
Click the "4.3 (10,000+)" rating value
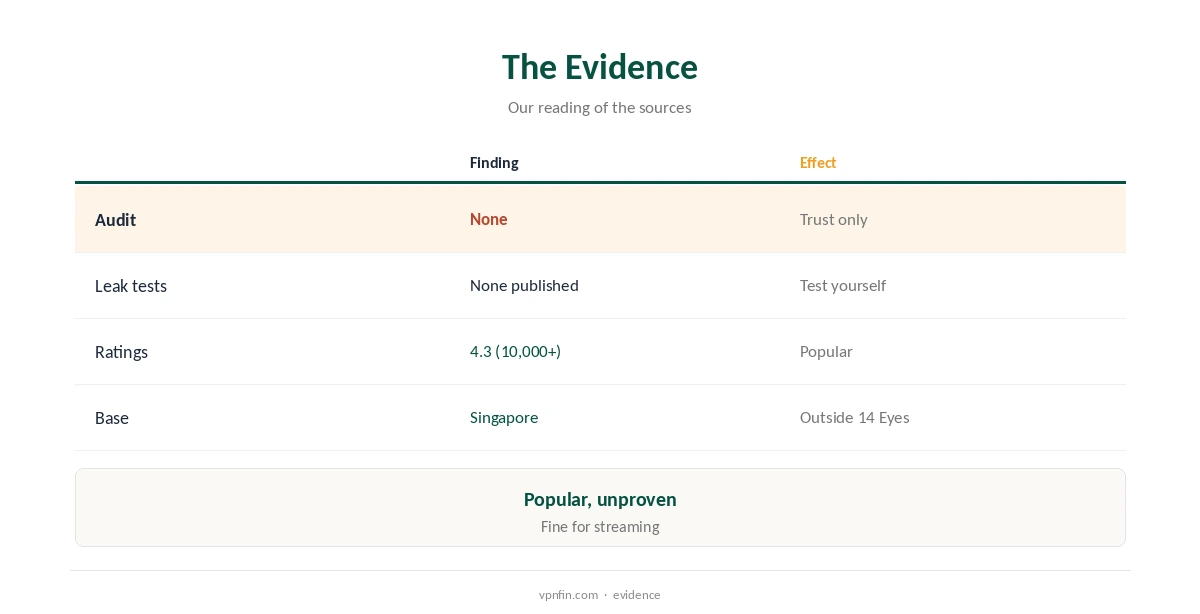(x=515, y=351)
